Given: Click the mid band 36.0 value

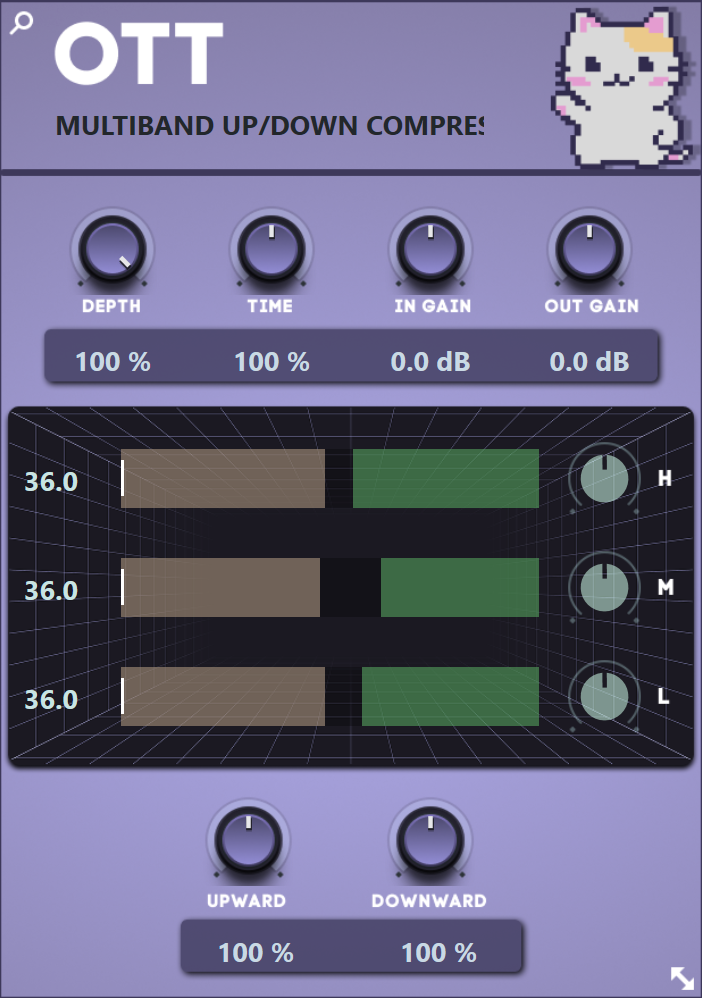Looking at the screenshot, I should [x=51, y=591].
